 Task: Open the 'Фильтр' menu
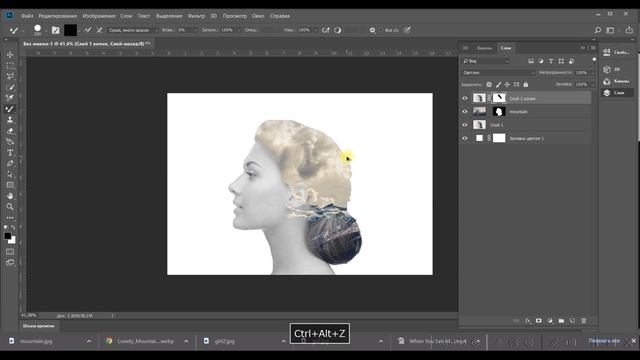(196, 16)
